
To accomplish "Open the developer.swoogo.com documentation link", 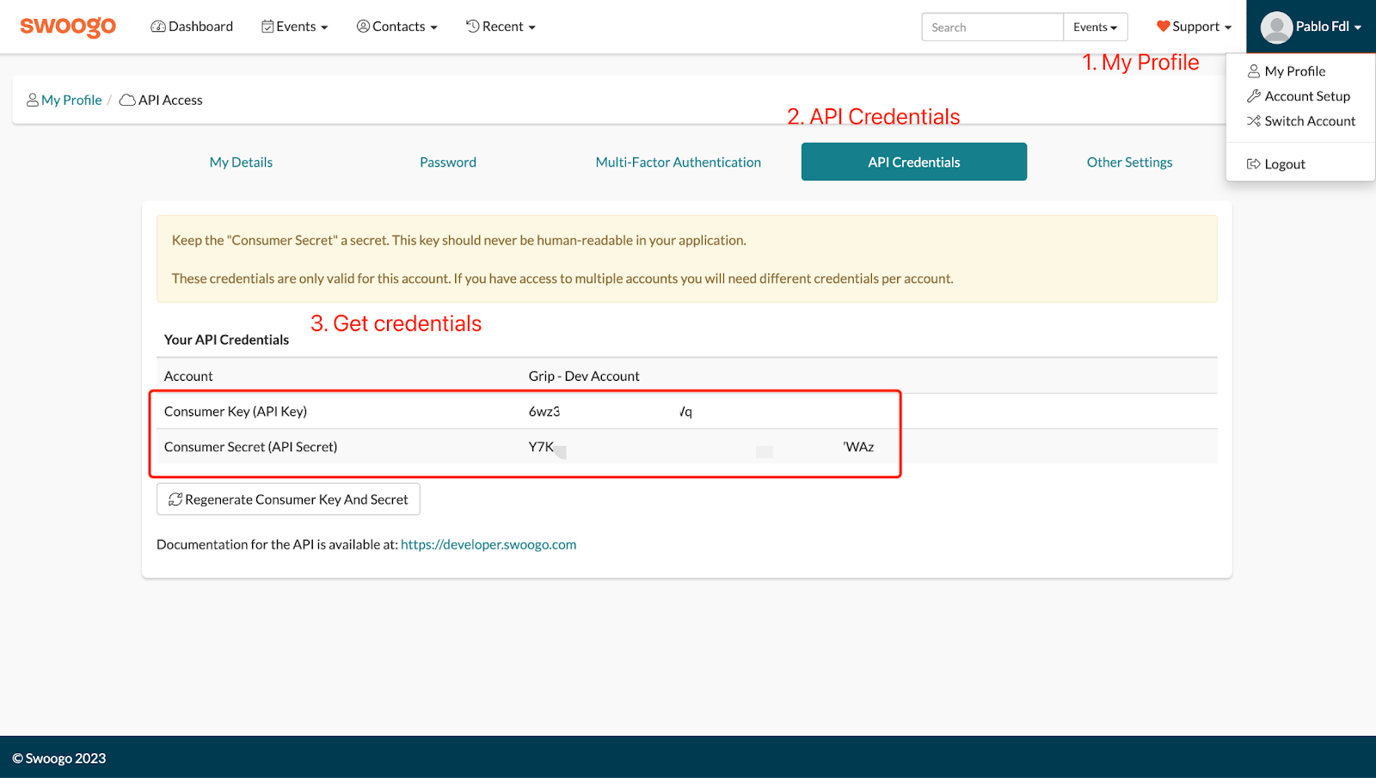I will point(488,544).
